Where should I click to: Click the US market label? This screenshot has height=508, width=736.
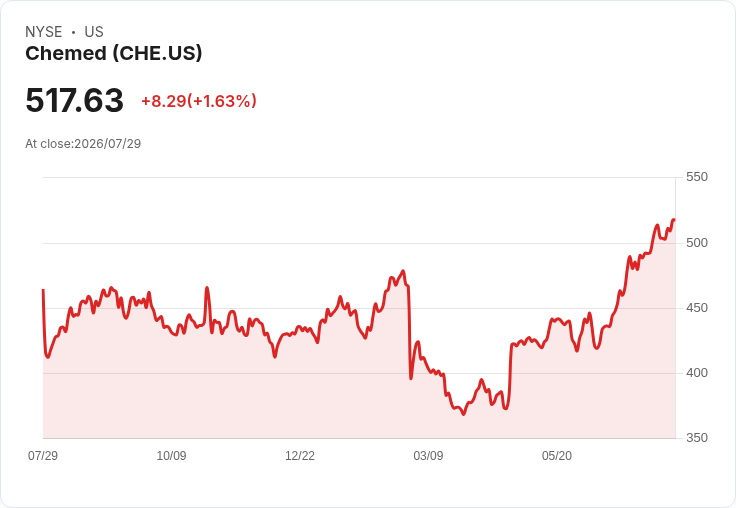(94, 32)
